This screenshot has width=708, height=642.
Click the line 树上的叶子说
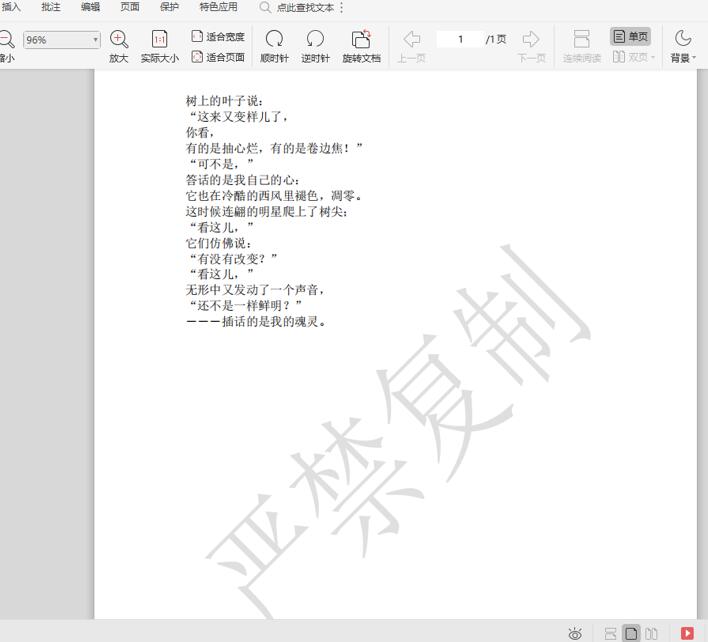(224, 101)
